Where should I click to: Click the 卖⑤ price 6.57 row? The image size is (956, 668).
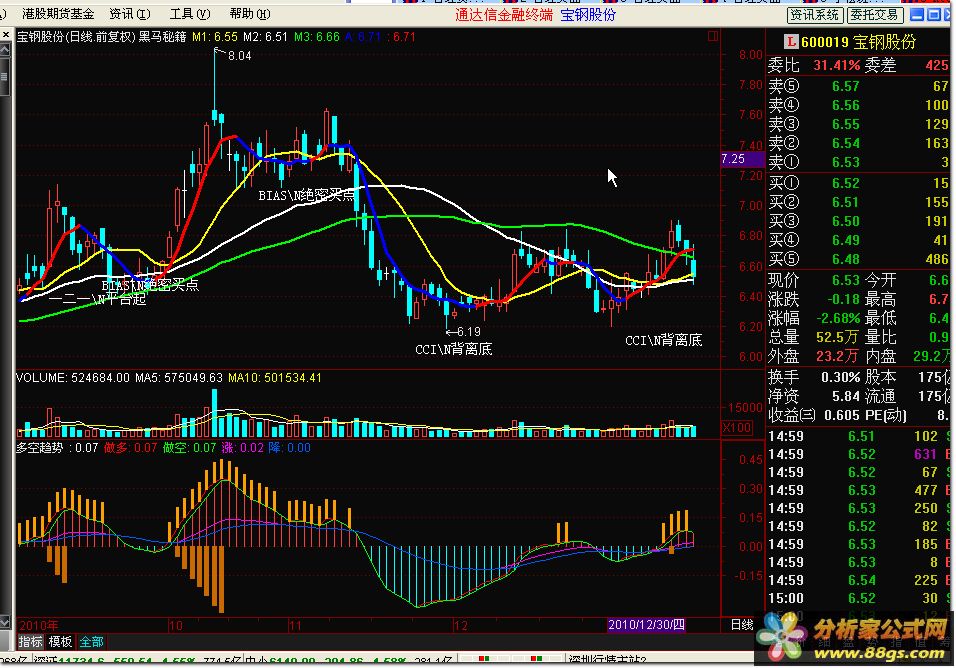point(858,87)
